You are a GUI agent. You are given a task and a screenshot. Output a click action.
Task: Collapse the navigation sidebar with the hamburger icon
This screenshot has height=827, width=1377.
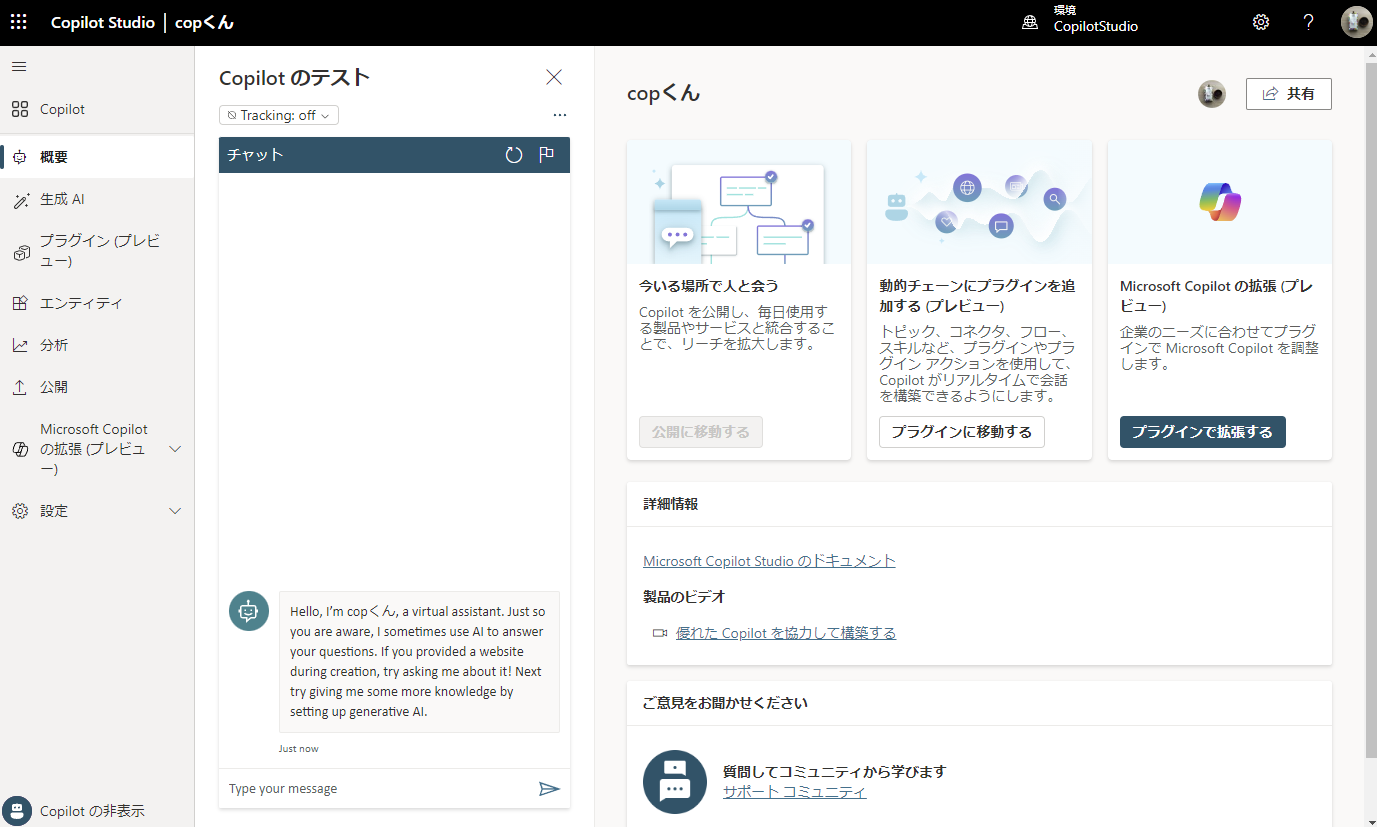tap(18, 66)
